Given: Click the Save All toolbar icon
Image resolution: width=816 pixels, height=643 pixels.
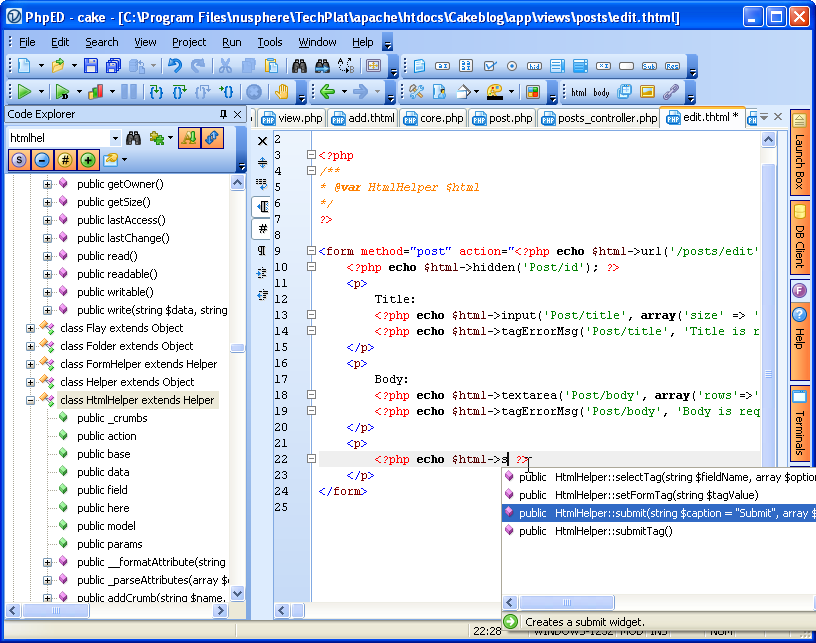Looking at the screenshot, I should click(113, 66).
